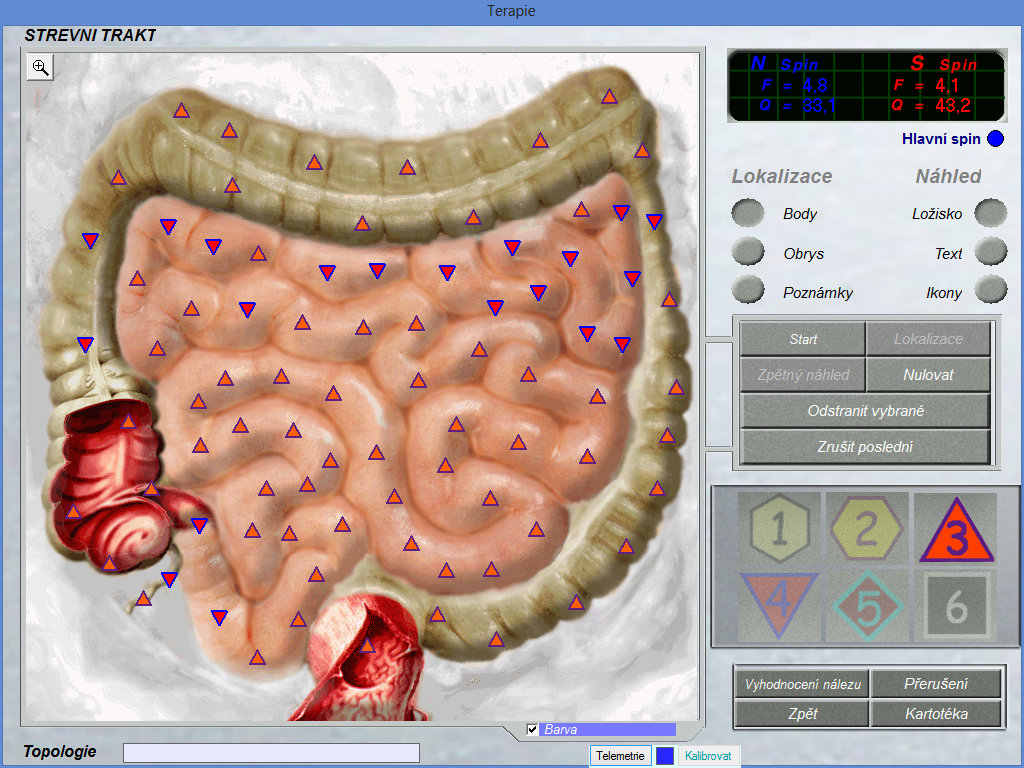
Task: Toggle the Body localization radio button
Action: click(x=748, y=213)
